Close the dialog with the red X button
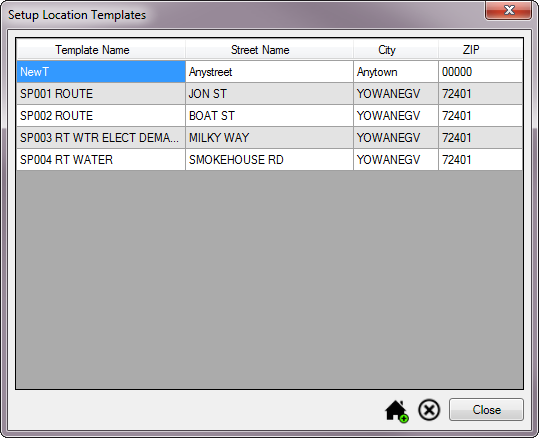The image size is (539, 438). point(508,10)
